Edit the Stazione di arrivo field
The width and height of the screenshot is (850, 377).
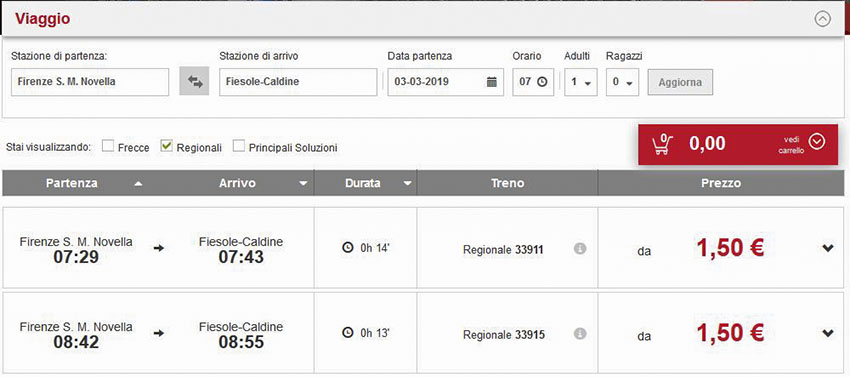(x=298, y=82)
